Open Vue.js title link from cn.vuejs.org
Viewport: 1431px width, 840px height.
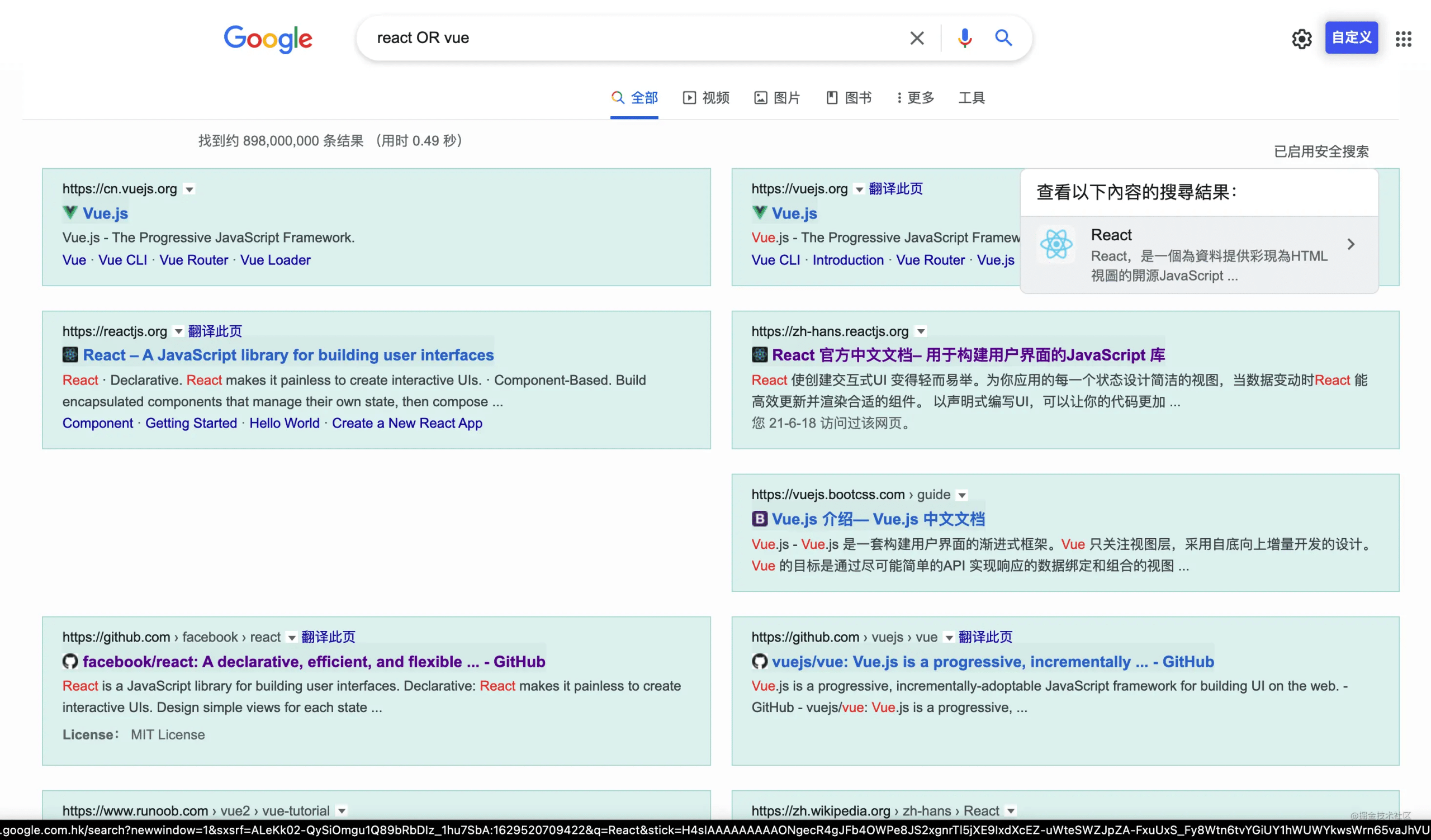point(105,213)
